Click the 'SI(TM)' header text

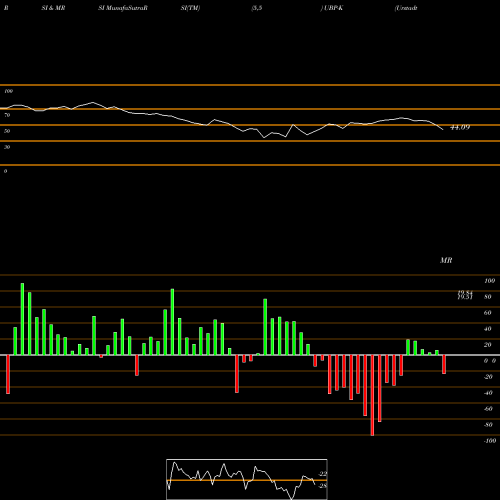pos(190,8)
